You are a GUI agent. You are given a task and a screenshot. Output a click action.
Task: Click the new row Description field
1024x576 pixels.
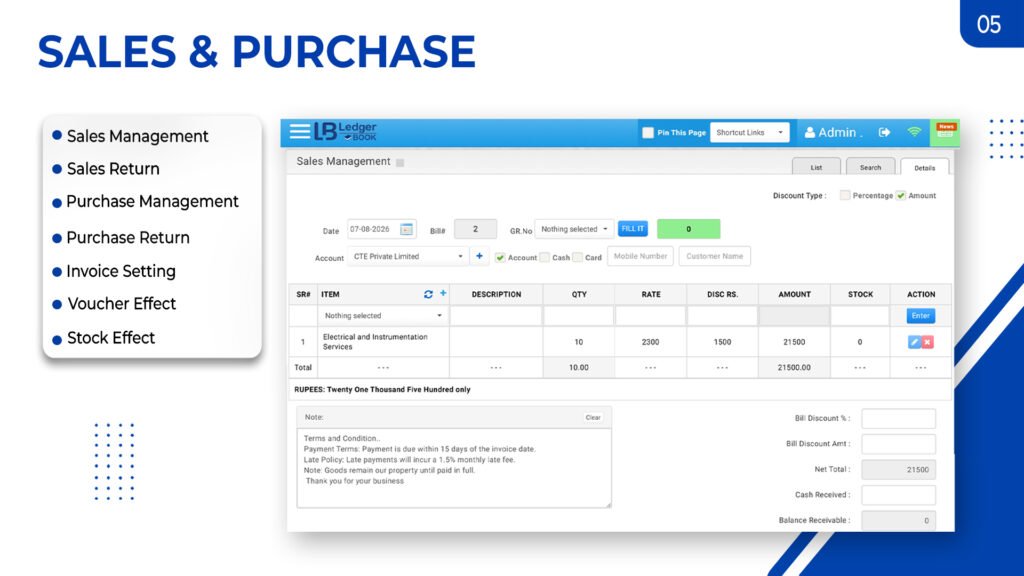pyautogui.click(x=496, y=315)
